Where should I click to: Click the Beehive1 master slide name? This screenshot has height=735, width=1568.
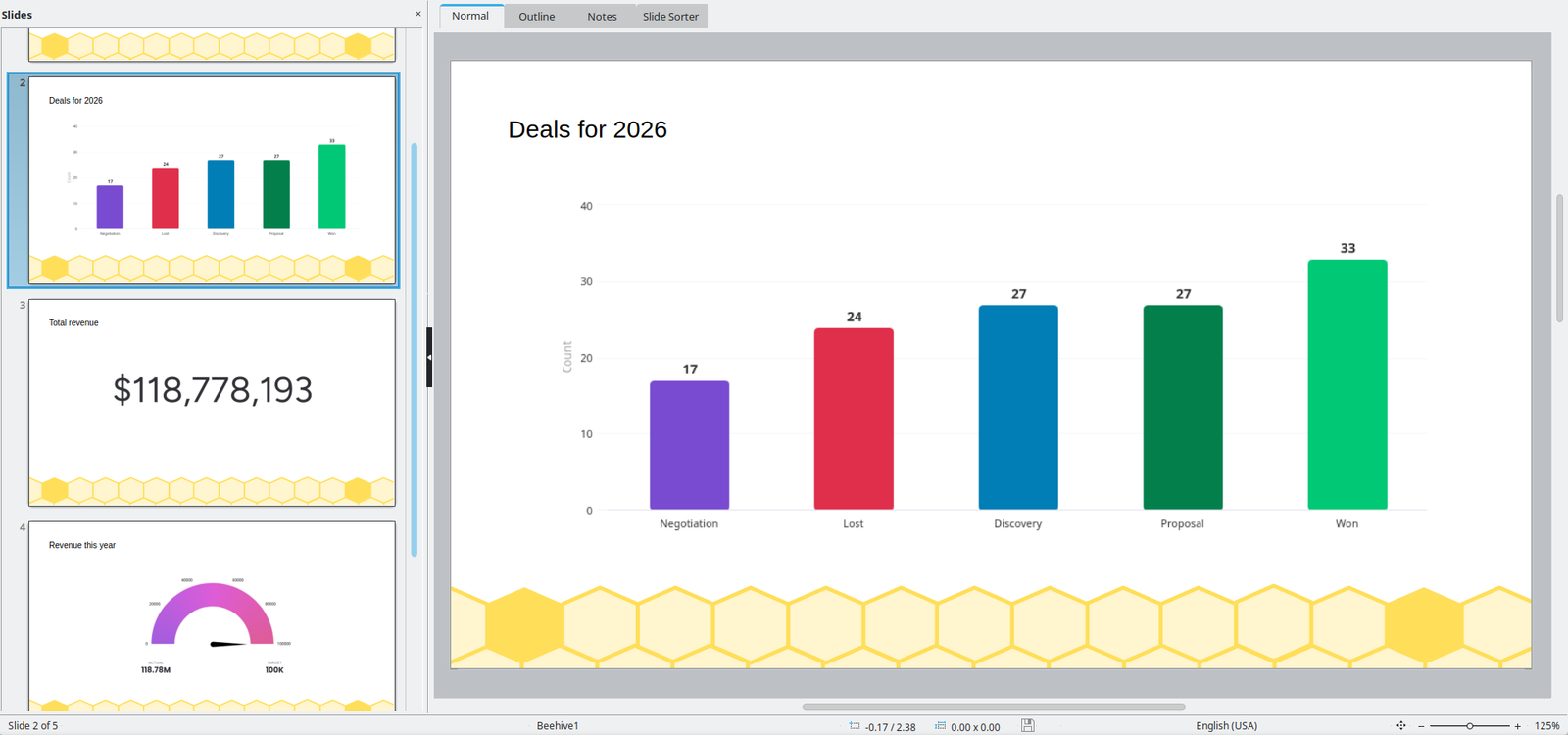pyautogui.click(x=558, y=726)
